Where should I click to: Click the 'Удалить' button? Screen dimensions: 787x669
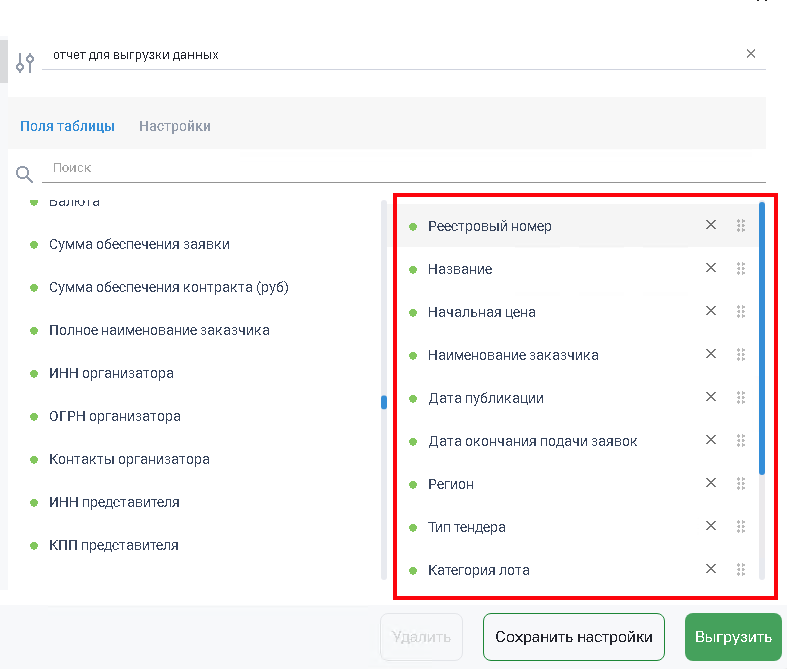point(421,637)
